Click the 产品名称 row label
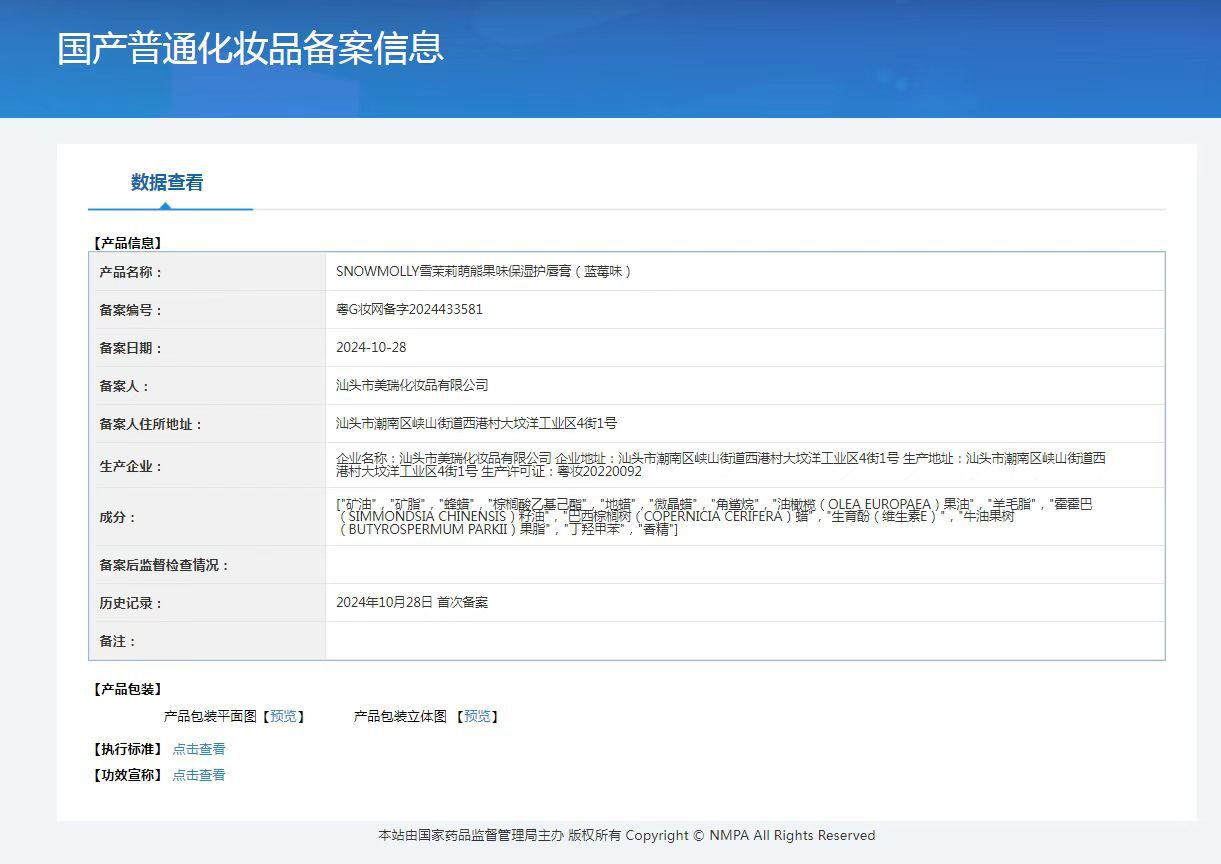 pos(130,272)
